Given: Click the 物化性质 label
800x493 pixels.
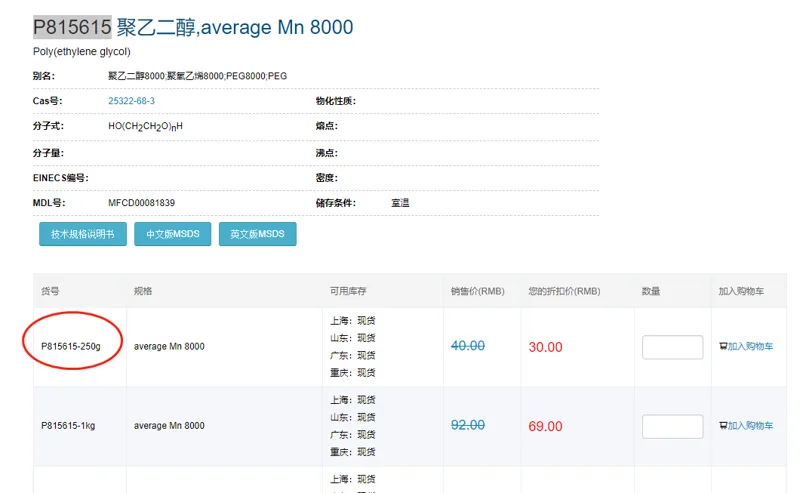Looking at the screenshot, I should point(335,101).
